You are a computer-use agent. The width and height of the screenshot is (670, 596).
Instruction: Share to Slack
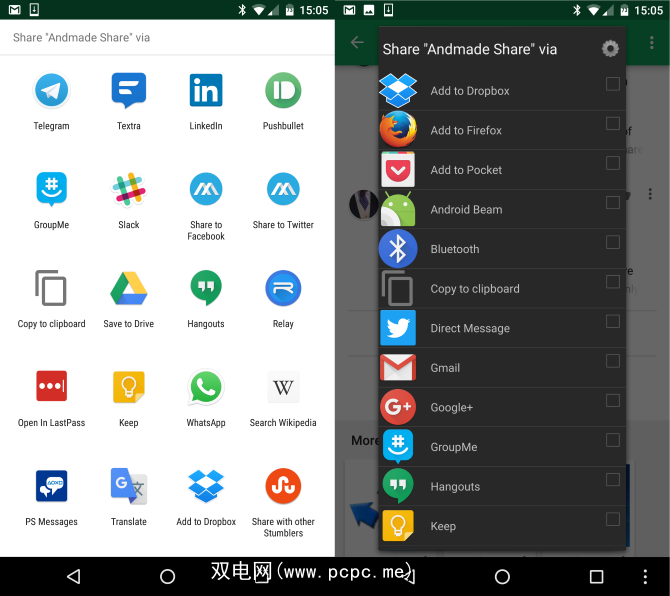129,189
